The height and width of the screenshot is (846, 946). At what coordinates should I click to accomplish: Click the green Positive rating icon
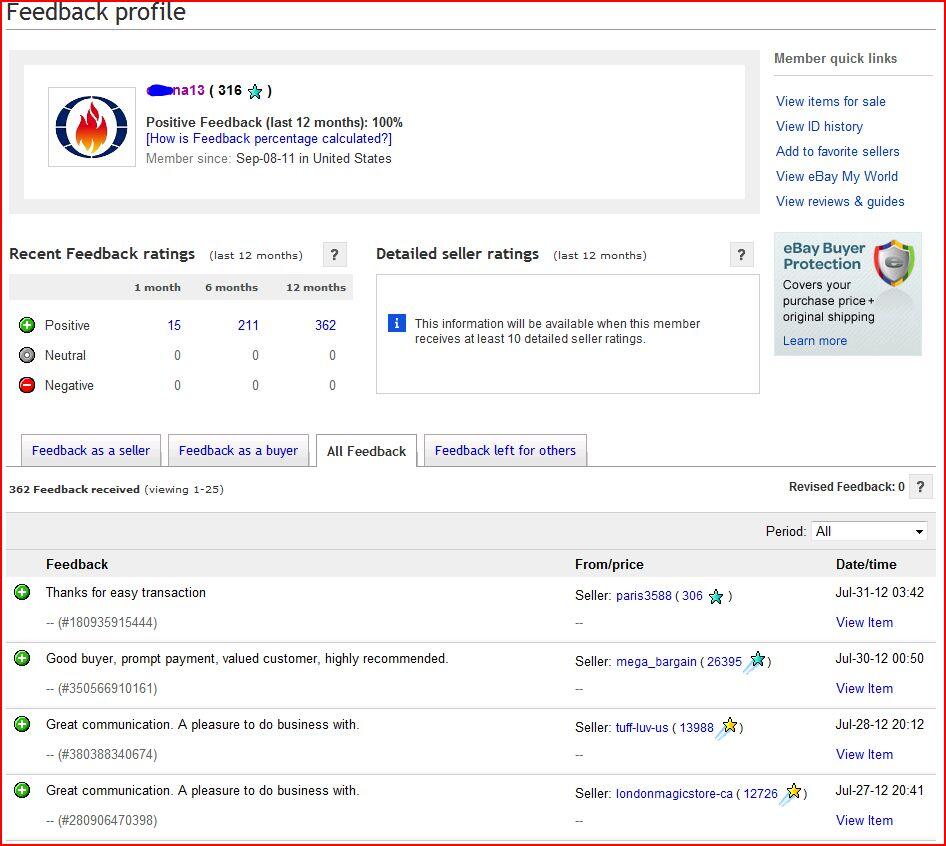(27, 325)
